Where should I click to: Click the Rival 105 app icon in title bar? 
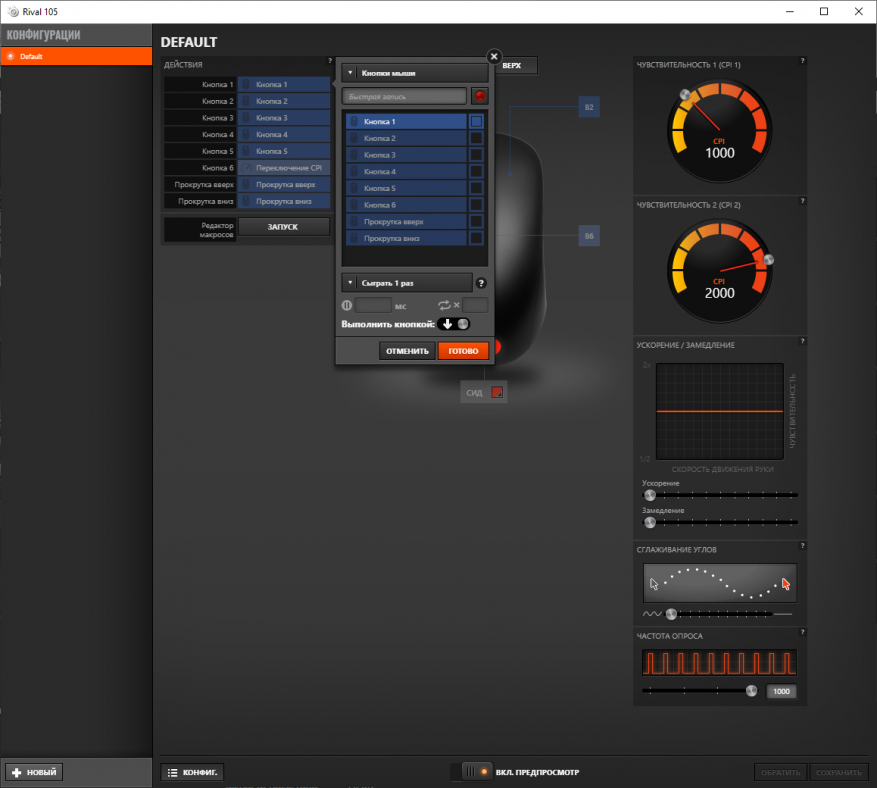(13, 12)
